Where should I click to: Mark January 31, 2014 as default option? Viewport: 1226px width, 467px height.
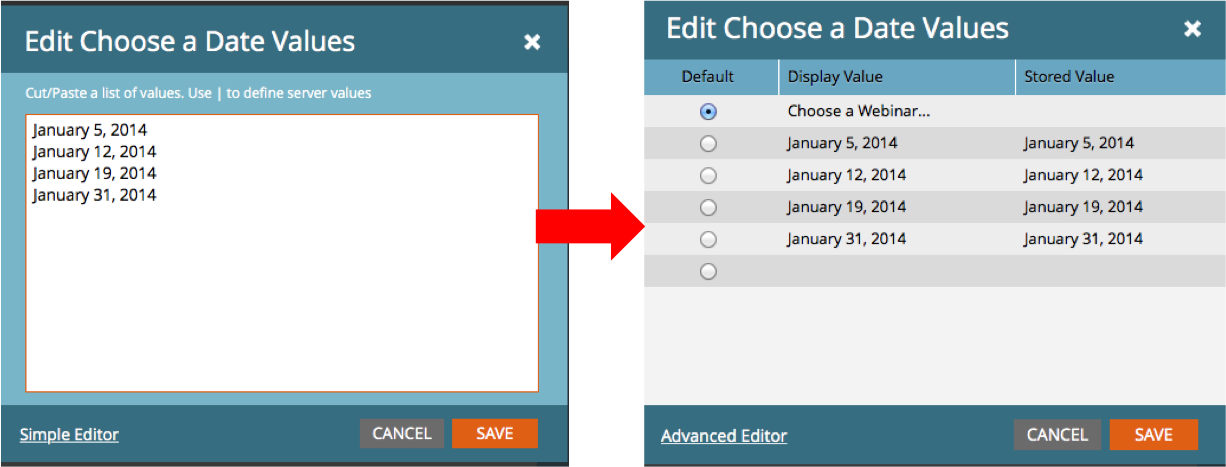pyautogui.click(x=708, y=240)
